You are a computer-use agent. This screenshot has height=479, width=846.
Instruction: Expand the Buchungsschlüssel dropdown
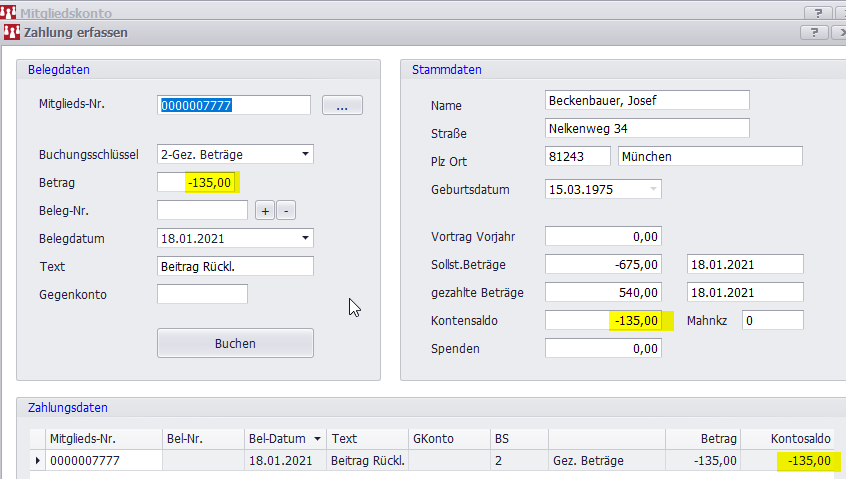tap(304, 154)
